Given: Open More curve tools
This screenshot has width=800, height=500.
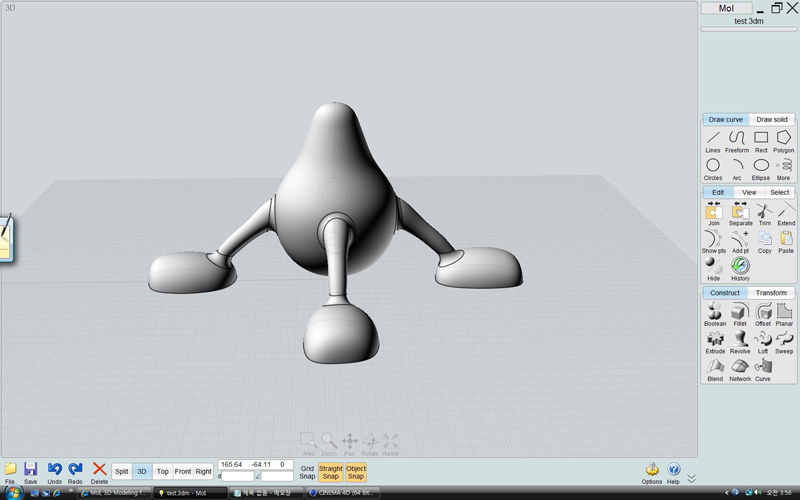Looking at the screenshot, I should tap(784, 169).
